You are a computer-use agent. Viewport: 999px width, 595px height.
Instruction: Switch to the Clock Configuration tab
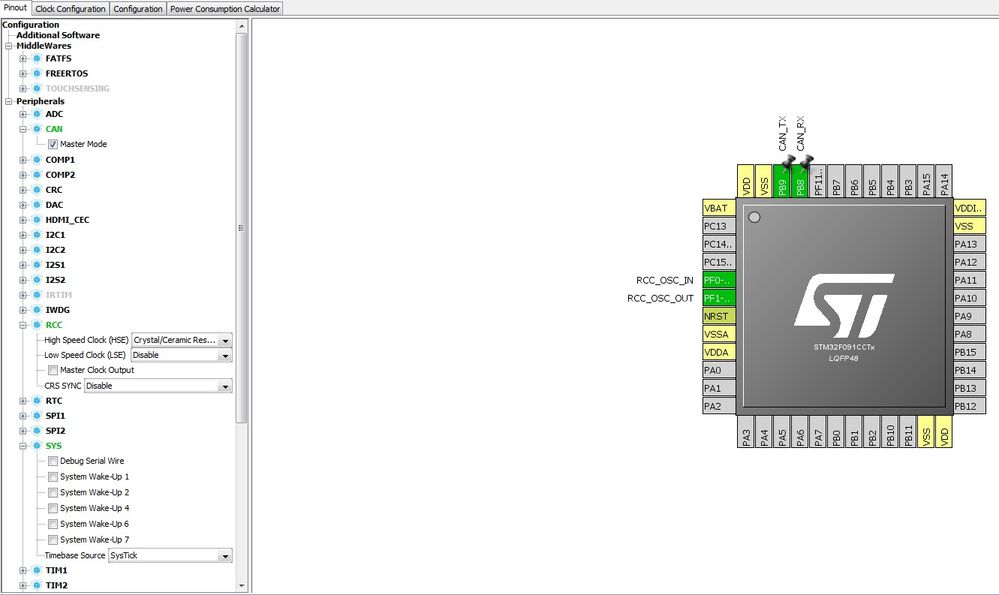tap(70, 9)
